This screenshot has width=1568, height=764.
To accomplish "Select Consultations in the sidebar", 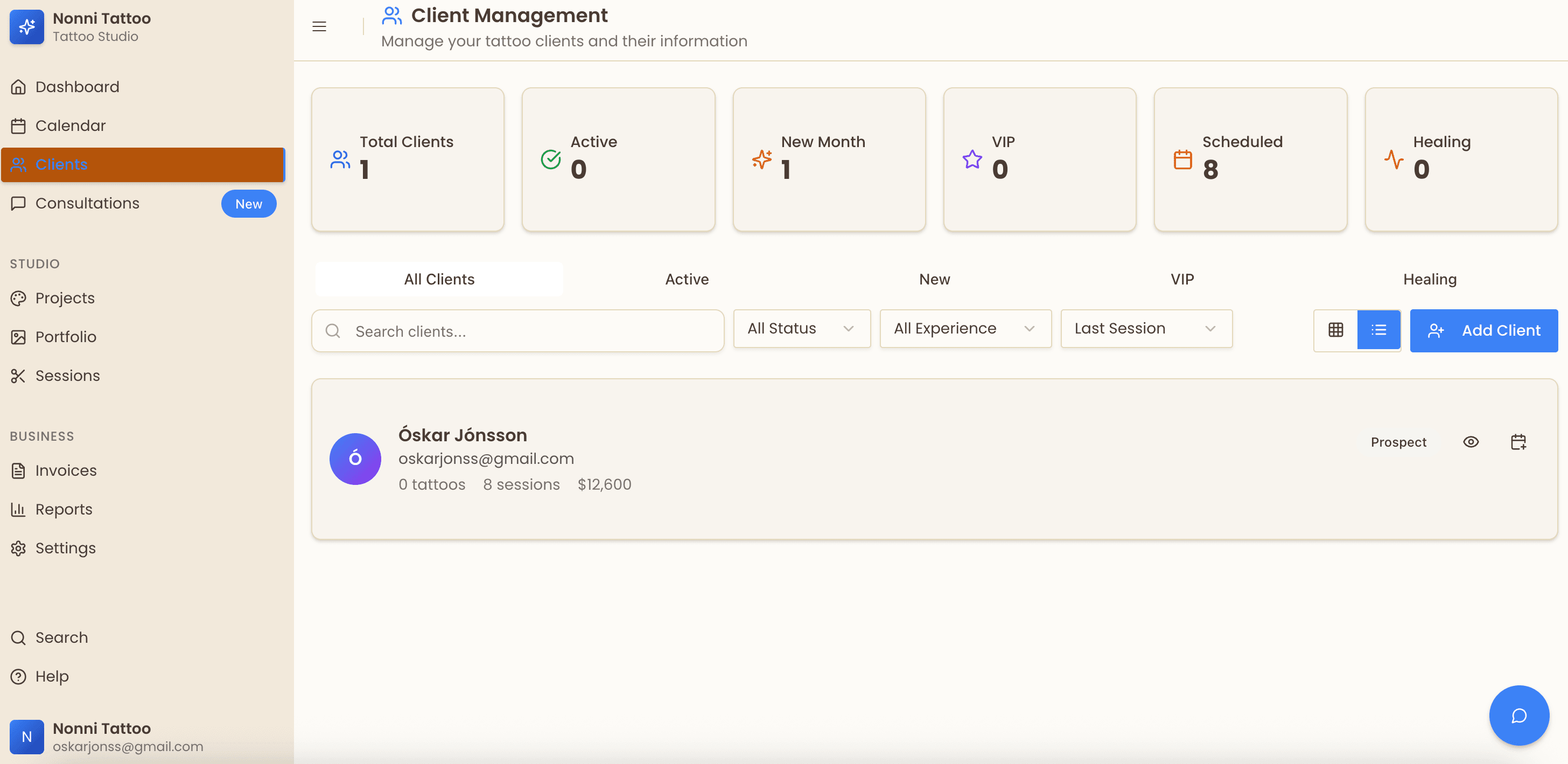I will (87, 203).
